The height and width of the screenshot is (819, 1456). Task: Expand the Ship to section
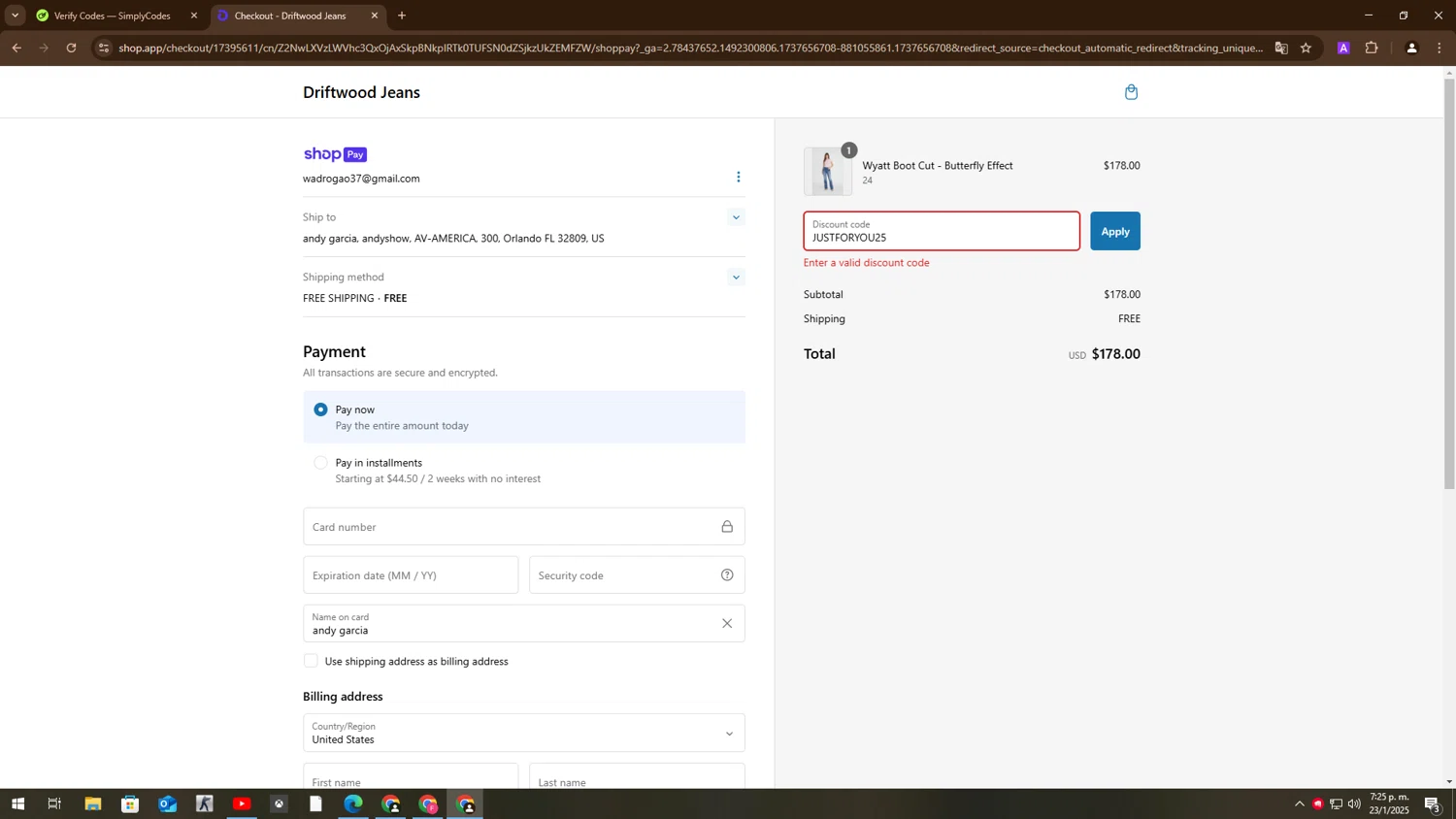click(736, 217)
